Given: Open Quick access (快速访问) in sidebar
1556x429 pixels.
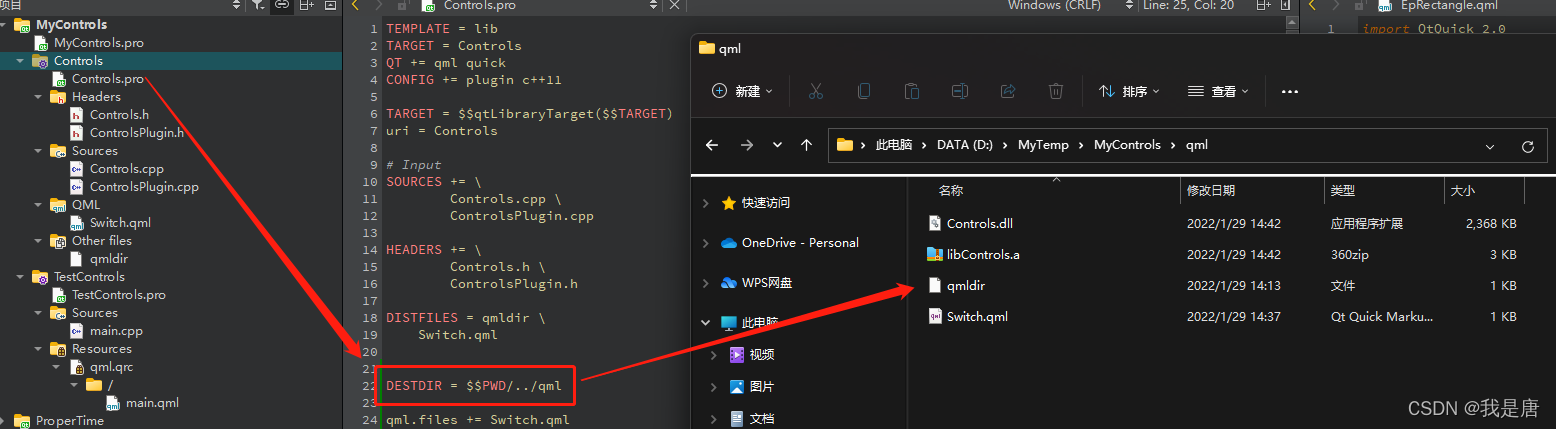Looking at the screenshot, I should pos(765,203).
